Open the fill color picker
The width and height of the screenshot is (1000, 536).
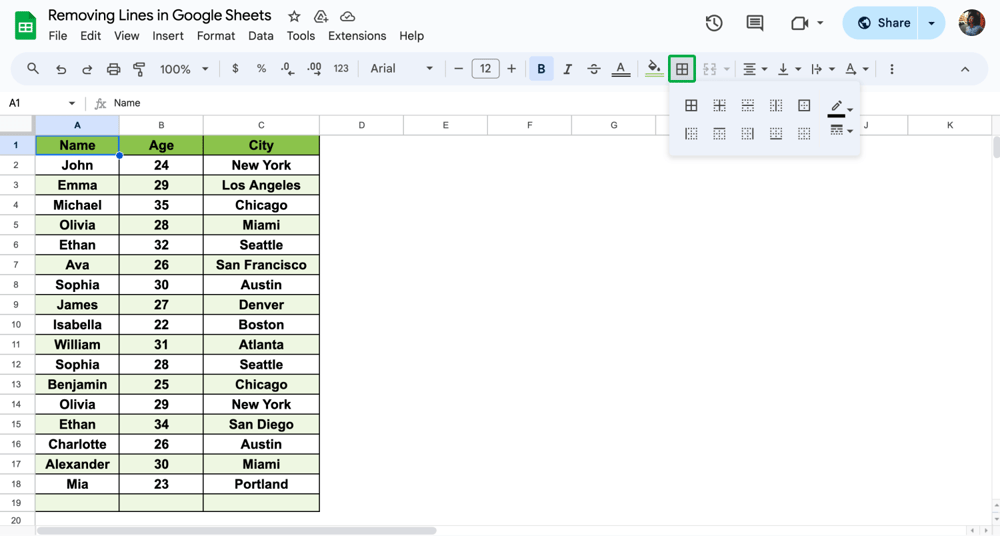(654, 69)
